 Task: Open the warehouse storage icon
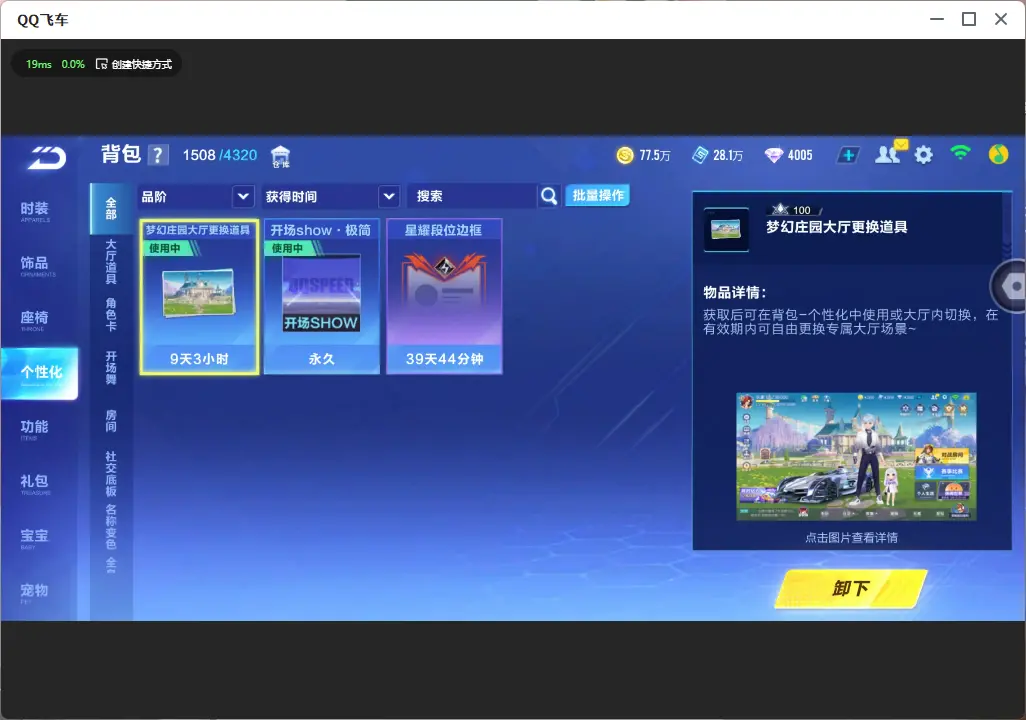coord(280,156)
